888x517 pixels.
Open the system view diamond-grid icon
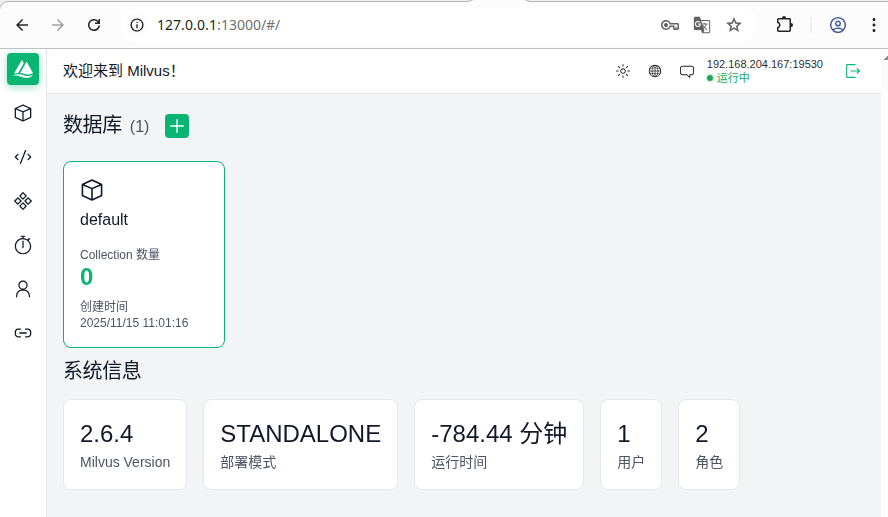23,201
